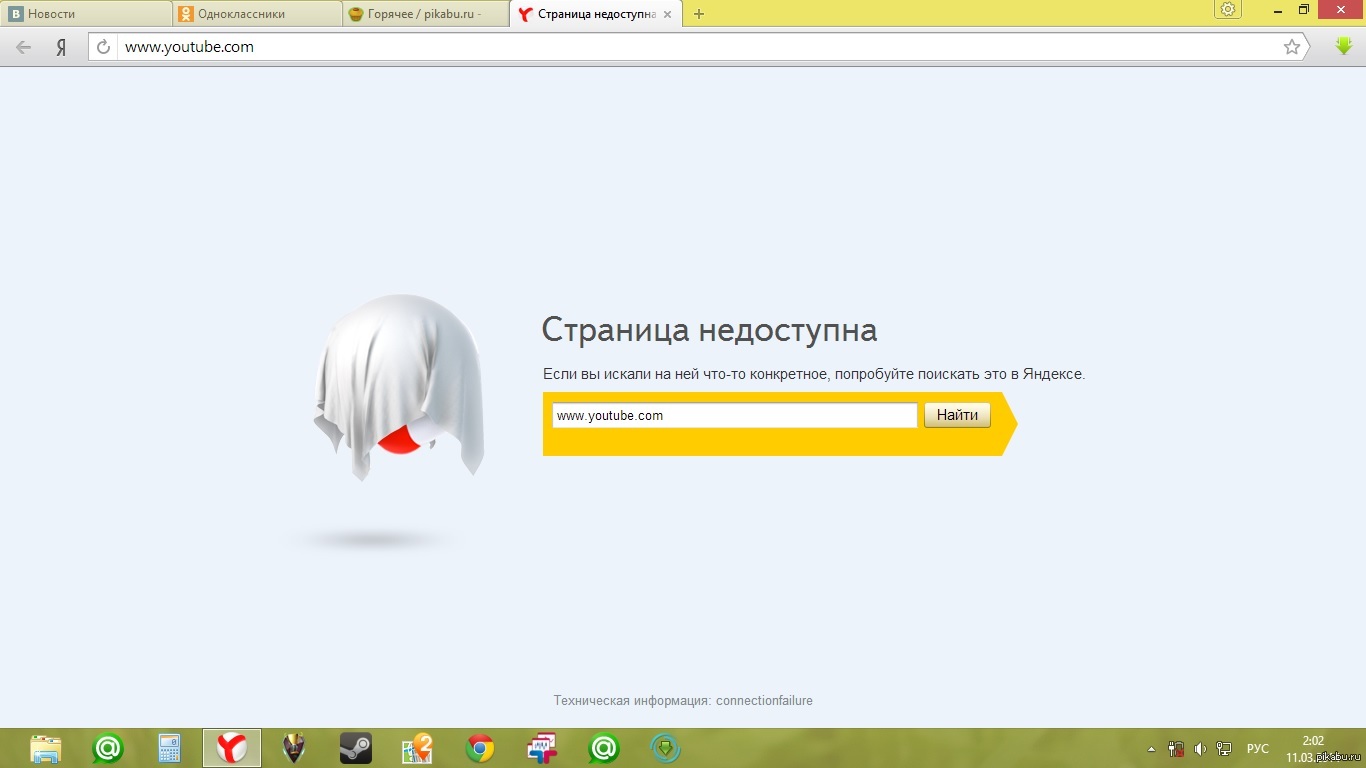
Task: Check the battery power tray icon
Action: coord(1176,749)
